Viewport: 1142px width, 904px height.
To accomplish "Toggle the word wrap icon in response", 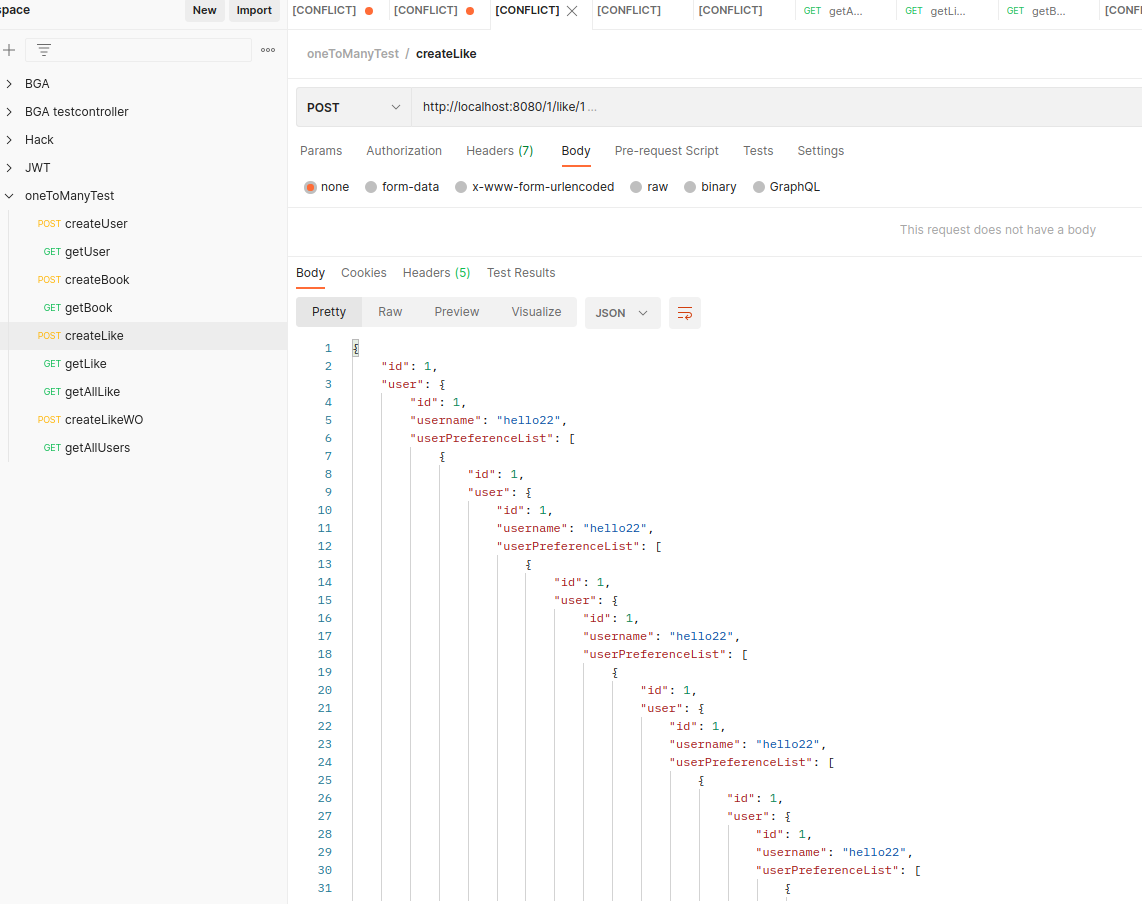I will coord(685,313).
